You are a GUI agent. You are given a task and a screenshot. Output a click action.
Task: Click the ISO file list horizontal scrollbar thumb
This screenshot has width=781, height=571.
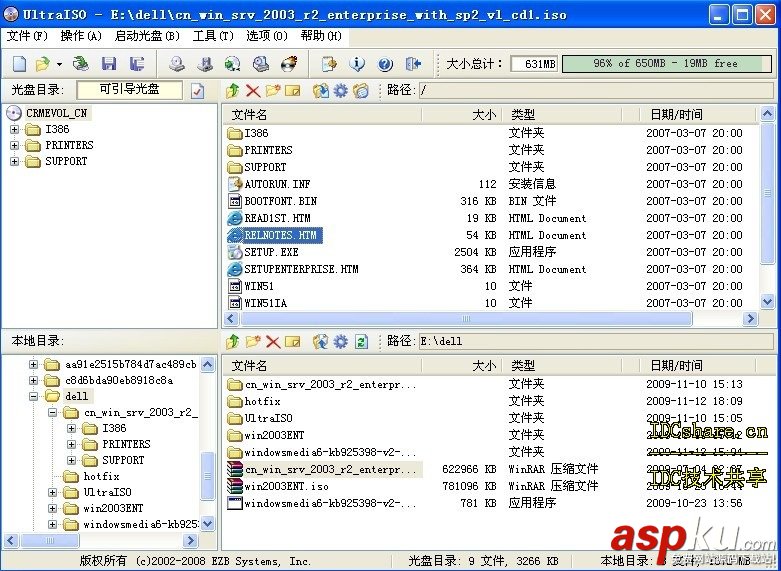point(466,318)
